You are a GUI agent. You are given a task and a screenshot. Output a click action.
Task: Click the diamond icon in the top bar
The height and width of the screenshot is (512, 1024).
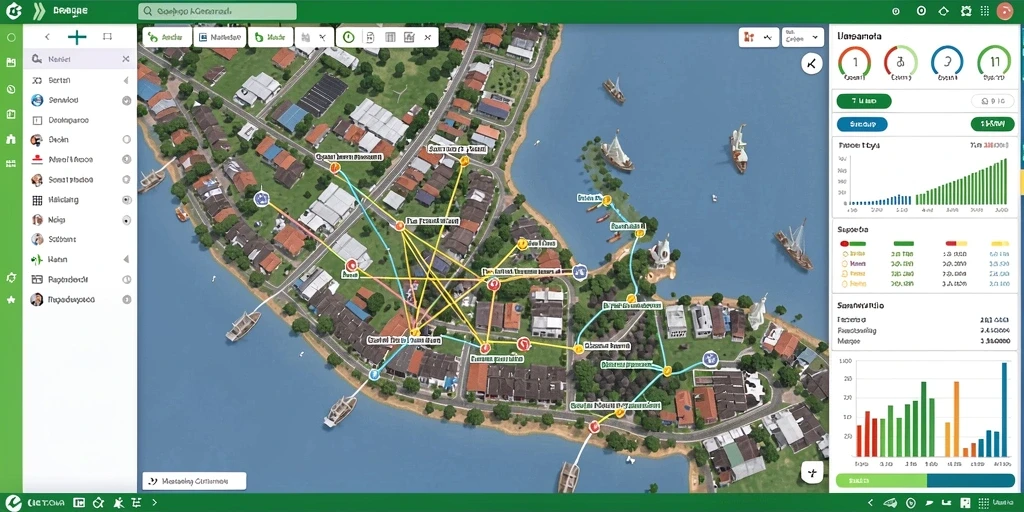point(943,10)
